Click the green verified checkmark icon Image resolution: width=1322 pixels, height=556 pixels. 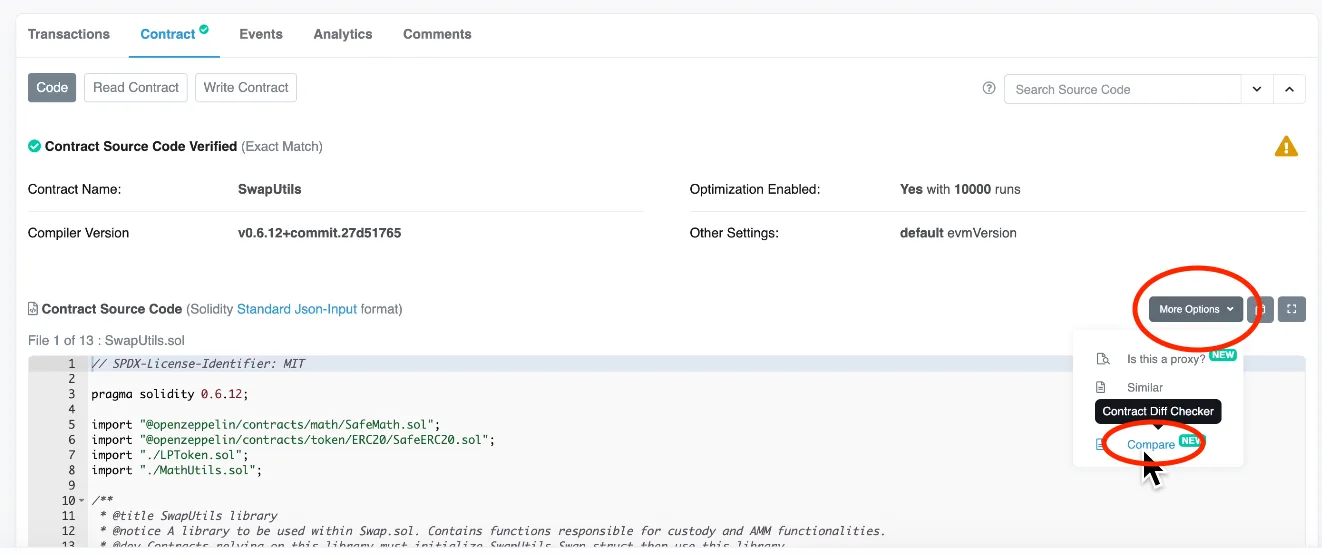(x=35, y=146)
